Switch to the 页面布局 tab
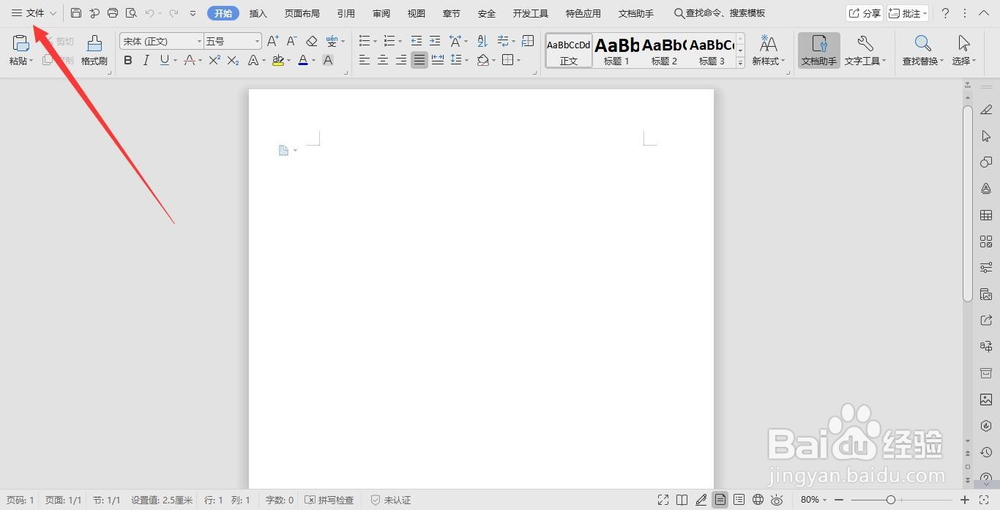1000x510 pixels. (x=302, y=13)
